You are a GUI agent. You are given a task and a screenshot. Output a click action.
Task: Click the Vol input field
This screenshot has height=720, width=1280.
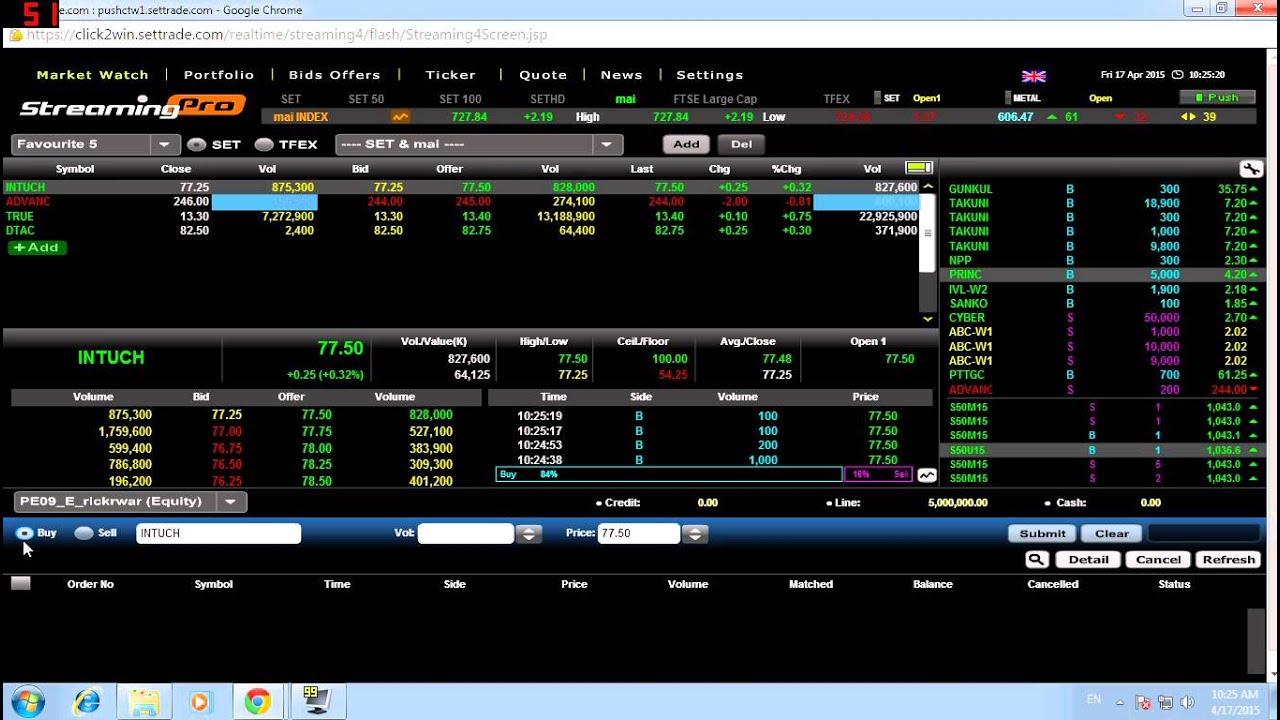click(466, 534)
